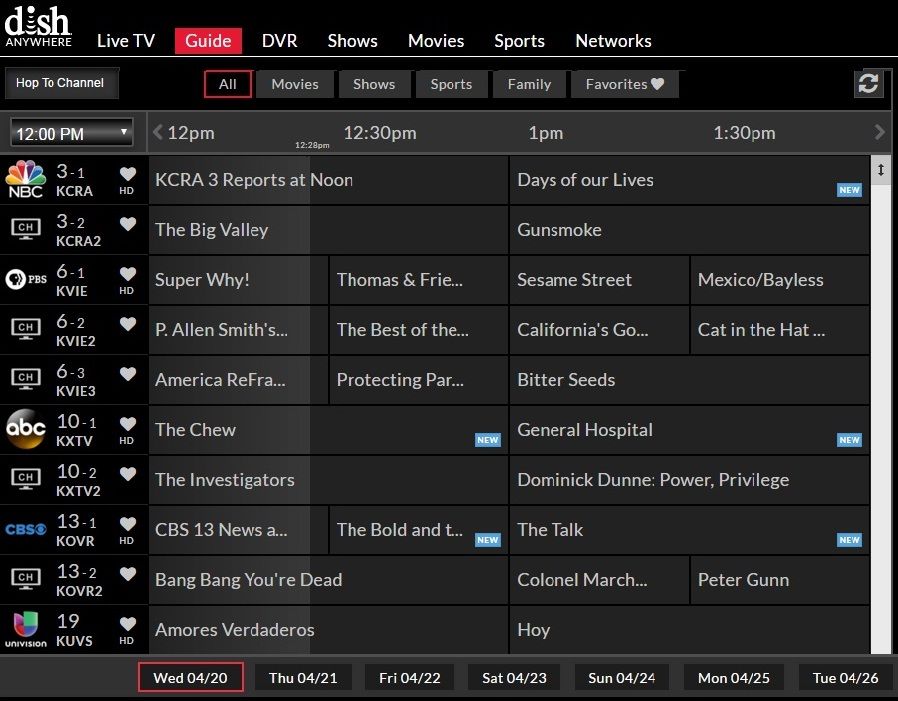Favorite channel 3-1 KCRA with heart
Screen dimensions: 898x701
coord(127,174)
